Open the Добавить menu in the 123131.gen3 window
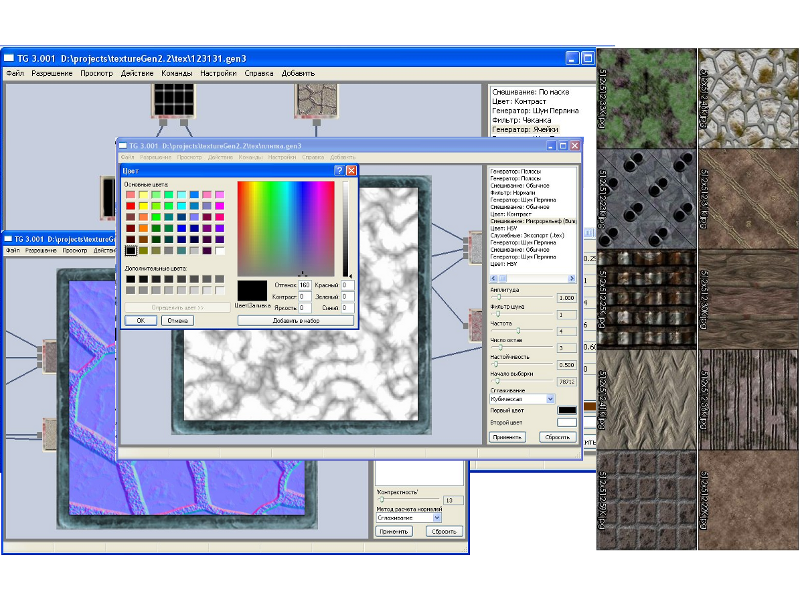800x600 pixels. 298,73
